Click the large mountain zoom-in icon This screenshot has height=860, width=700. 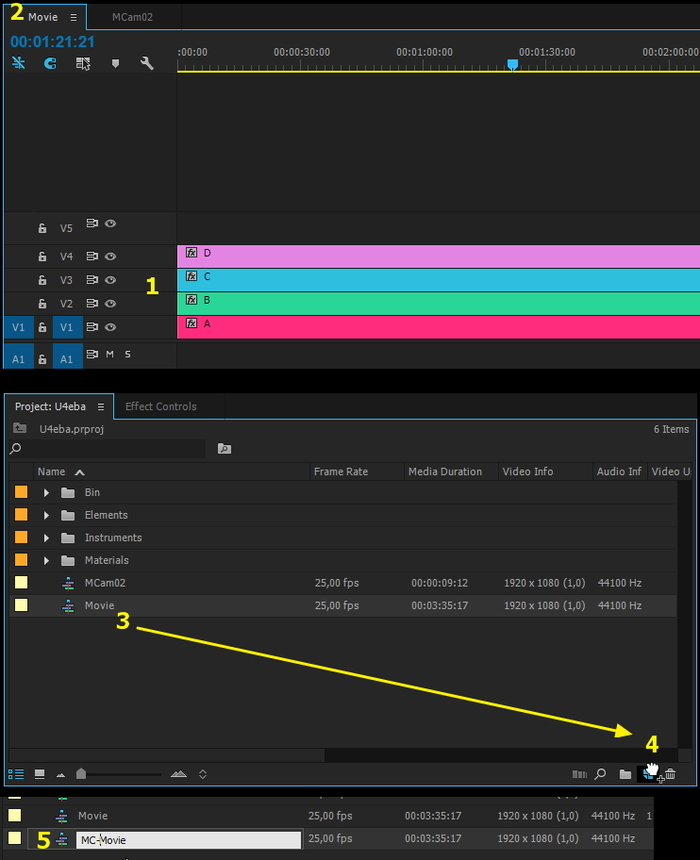178,774
